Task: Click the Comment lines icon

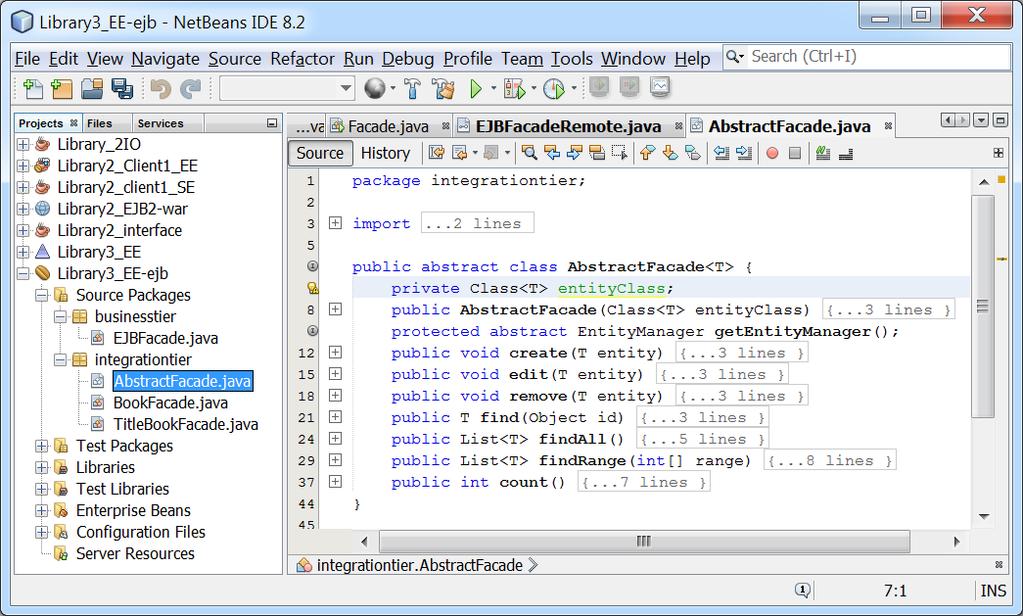Action: point(823,153)
